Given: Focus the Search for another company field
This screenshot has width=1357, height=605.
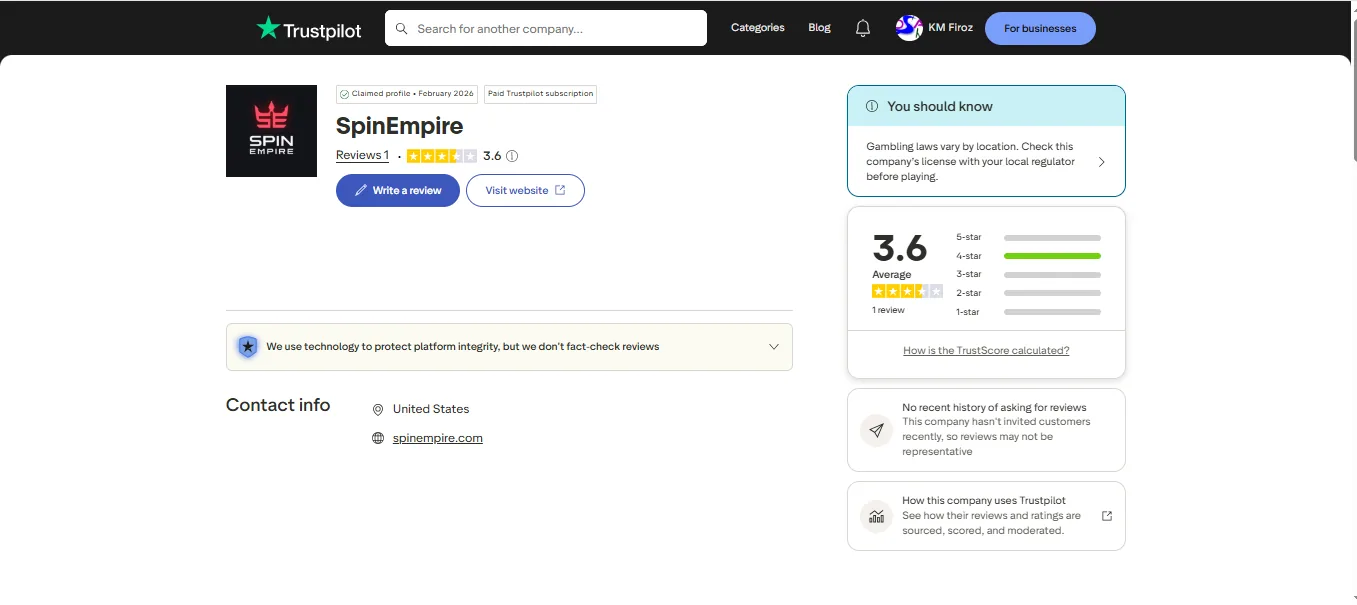Looking at the screenshot, I should (x=546, y=28).
